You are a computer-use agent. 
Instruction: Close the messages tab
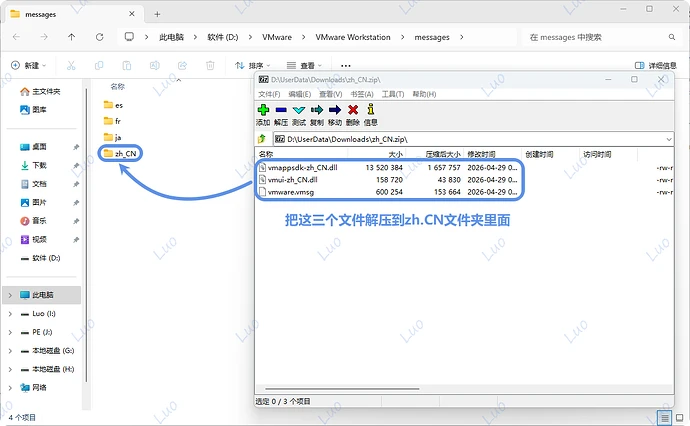click(132, 14)
